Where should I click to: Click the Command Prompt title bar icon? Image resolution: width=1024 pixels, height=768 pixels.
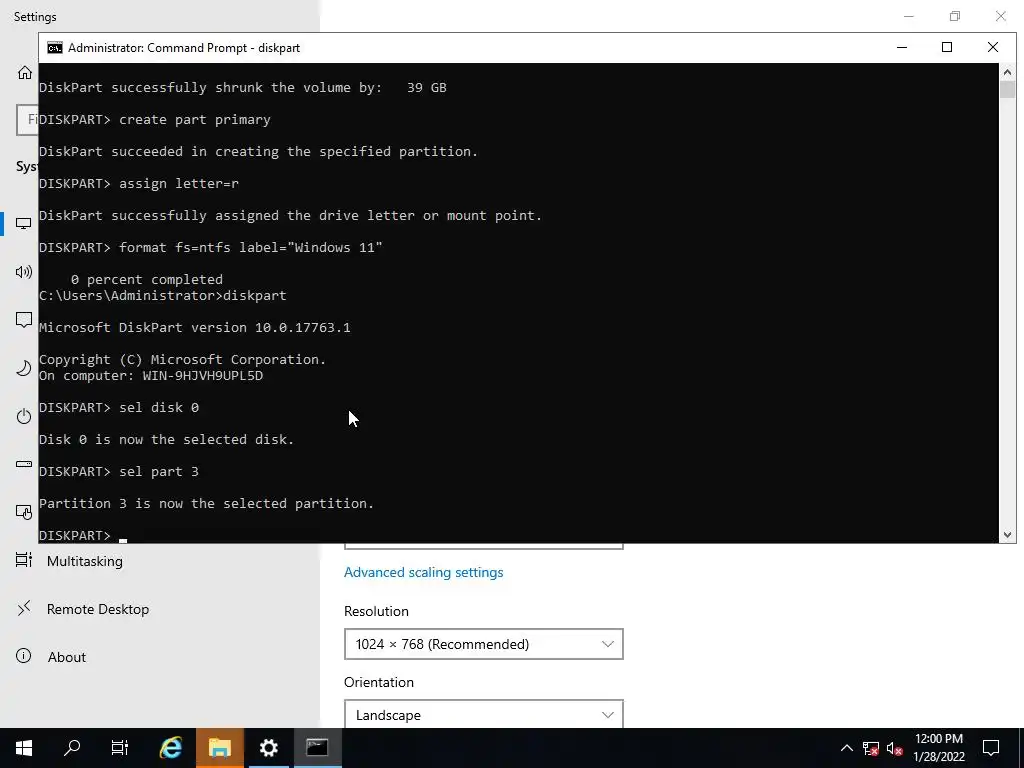click(55, 48)
